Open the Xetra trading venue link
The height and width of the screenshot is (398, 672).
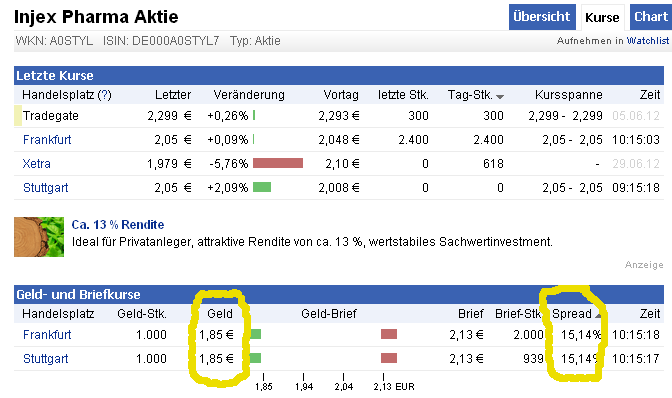(37, 164)
